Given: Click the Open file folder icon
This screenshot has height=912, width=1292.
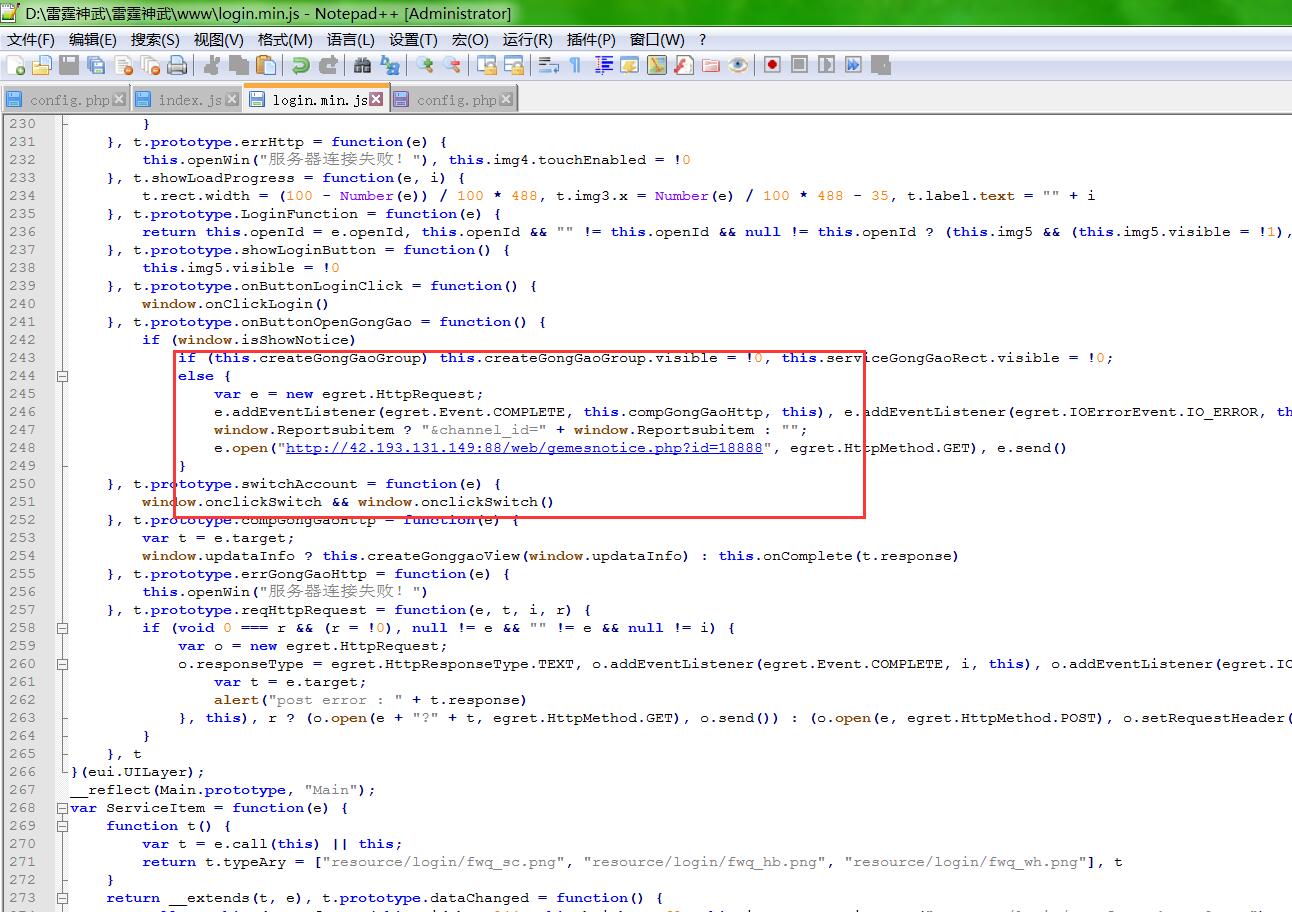Looking at the screenshot, I should click(x=42, y=66).
